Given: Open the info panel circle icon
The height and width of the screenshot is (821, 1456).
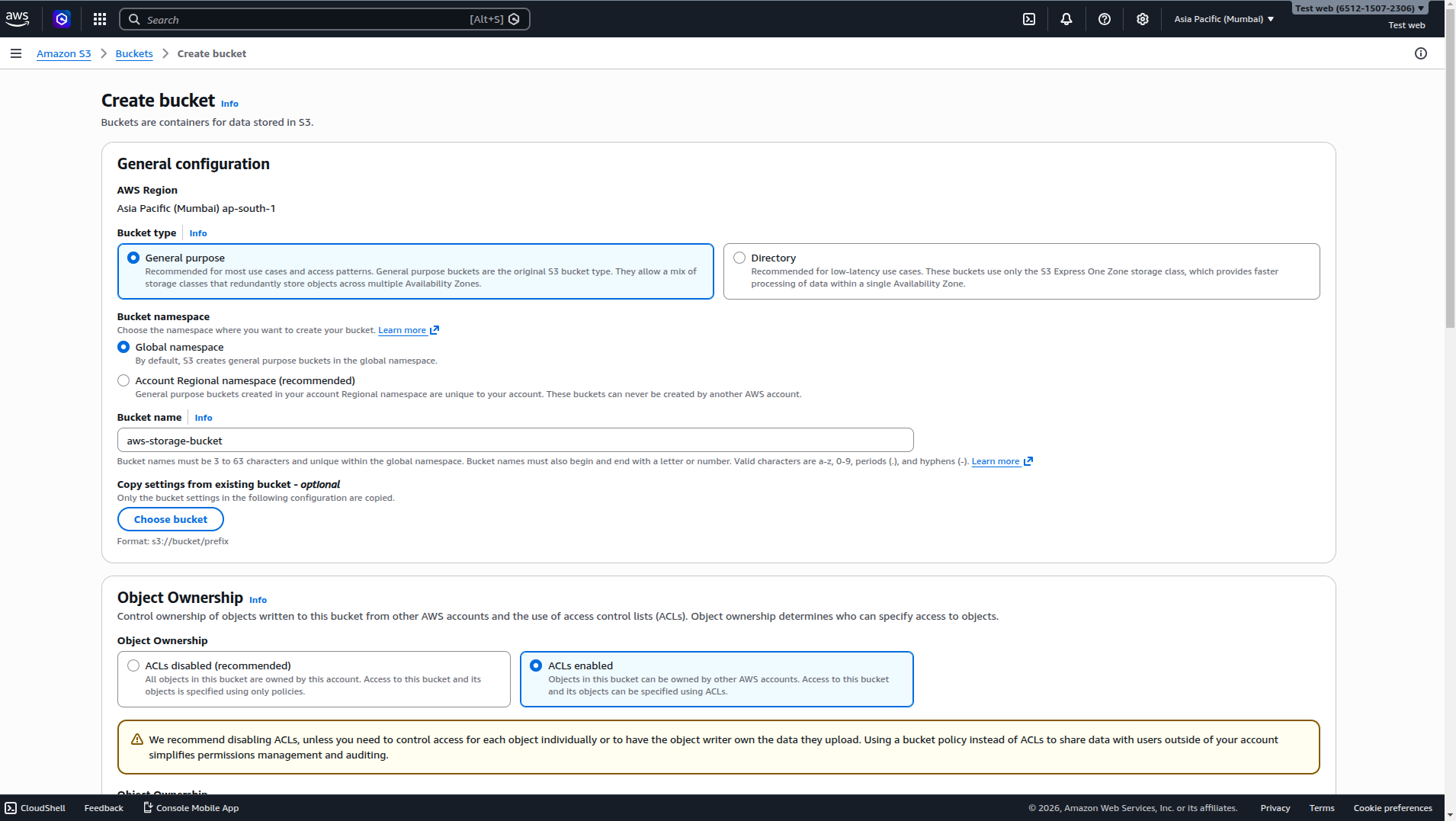Looking at the screenshot, I should click(x=1421, y=53).
